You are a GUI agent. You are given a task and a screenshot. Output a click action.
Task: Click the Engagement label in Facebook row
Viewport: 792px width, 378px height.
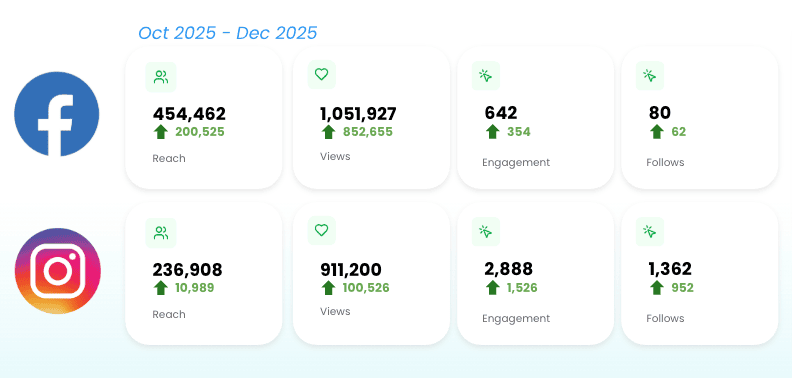tap(516, 163)
